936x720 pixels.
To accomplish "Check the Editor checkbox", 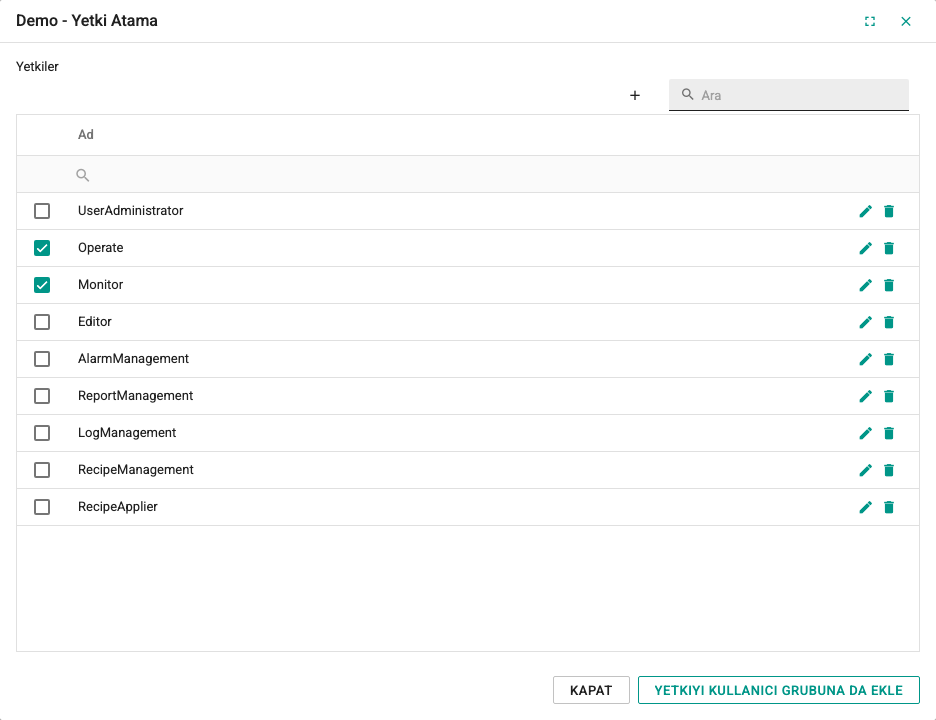I will 42,322.
